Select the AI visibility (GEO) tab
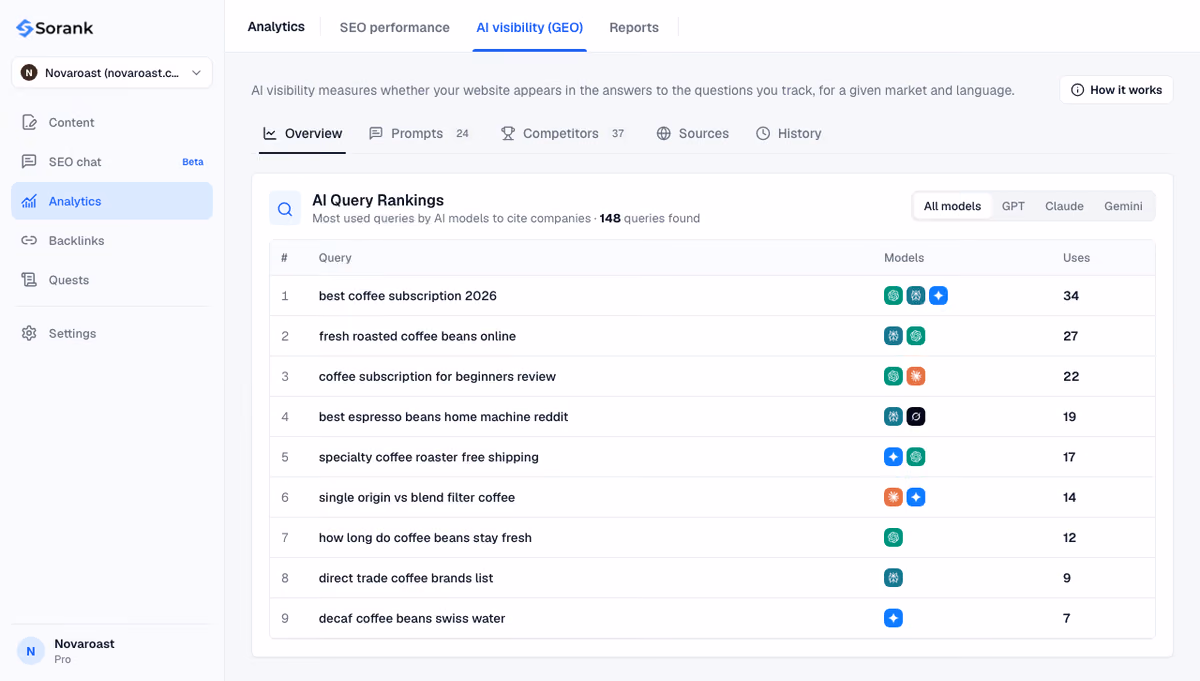Viewport: 1200px width, 681px height. pyautogui.click(x=530, y=27)
